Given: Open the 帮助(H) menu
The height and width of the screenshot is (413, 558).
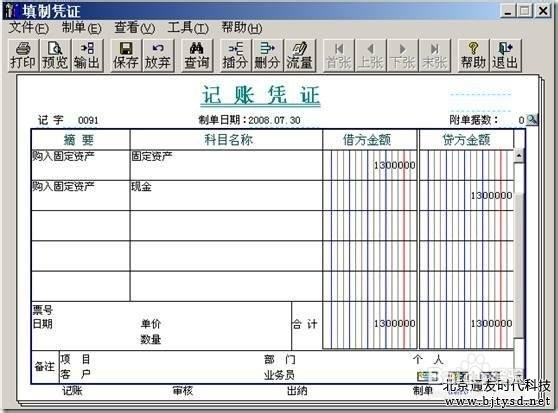Looking at the screenshot, I should (242, 27).
